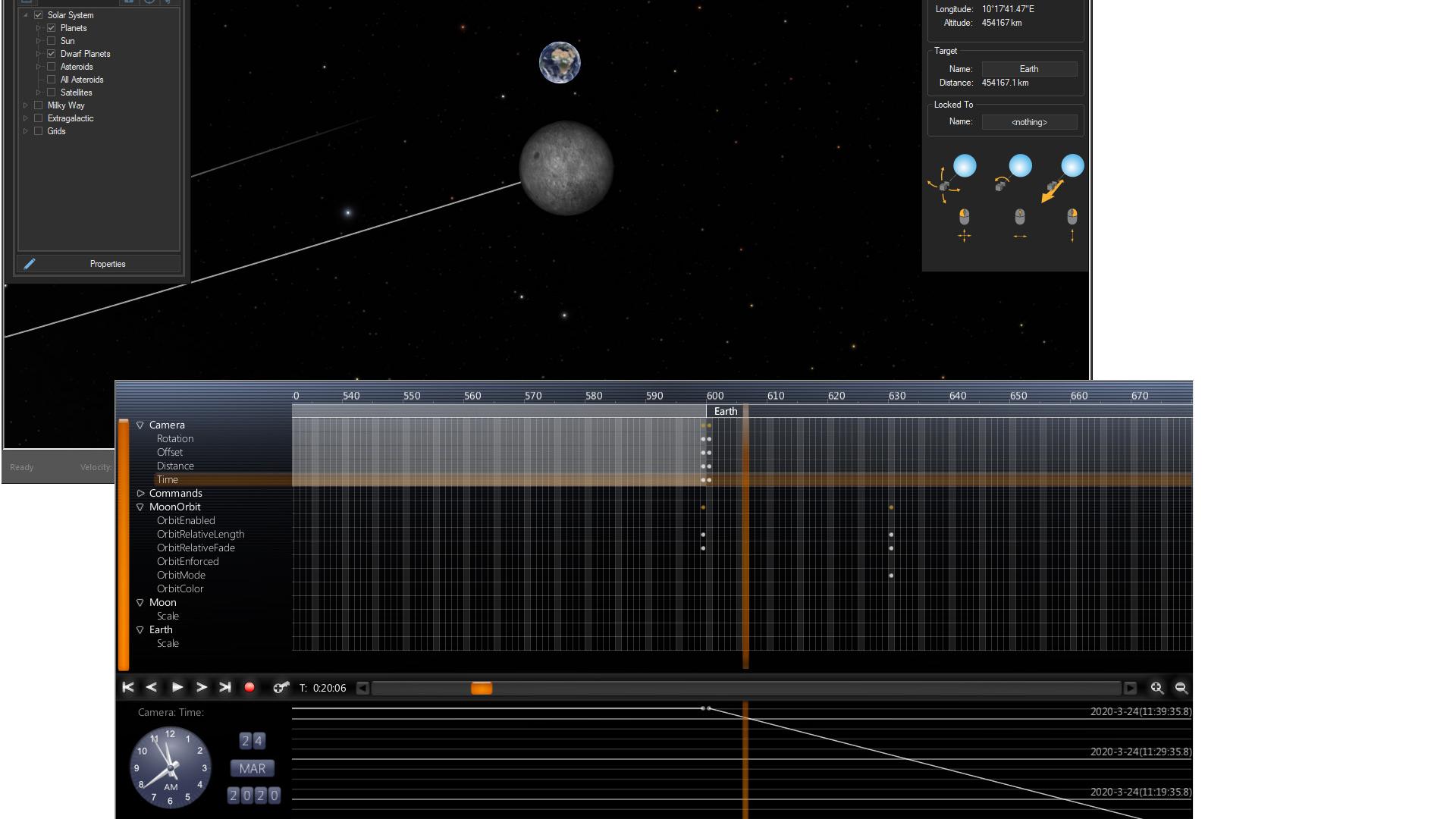Click the zoom-toward-target camera icon

click(x=1062, y=178)
